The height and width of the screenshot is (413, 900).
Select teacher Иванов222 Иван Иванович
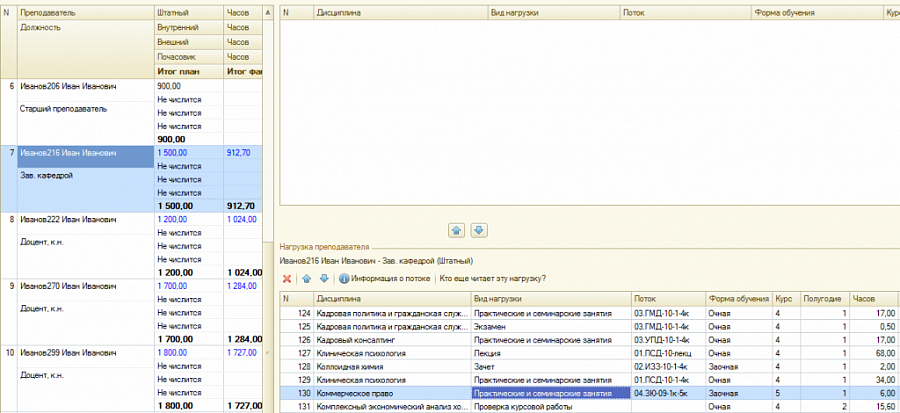(x=68, y=219)
